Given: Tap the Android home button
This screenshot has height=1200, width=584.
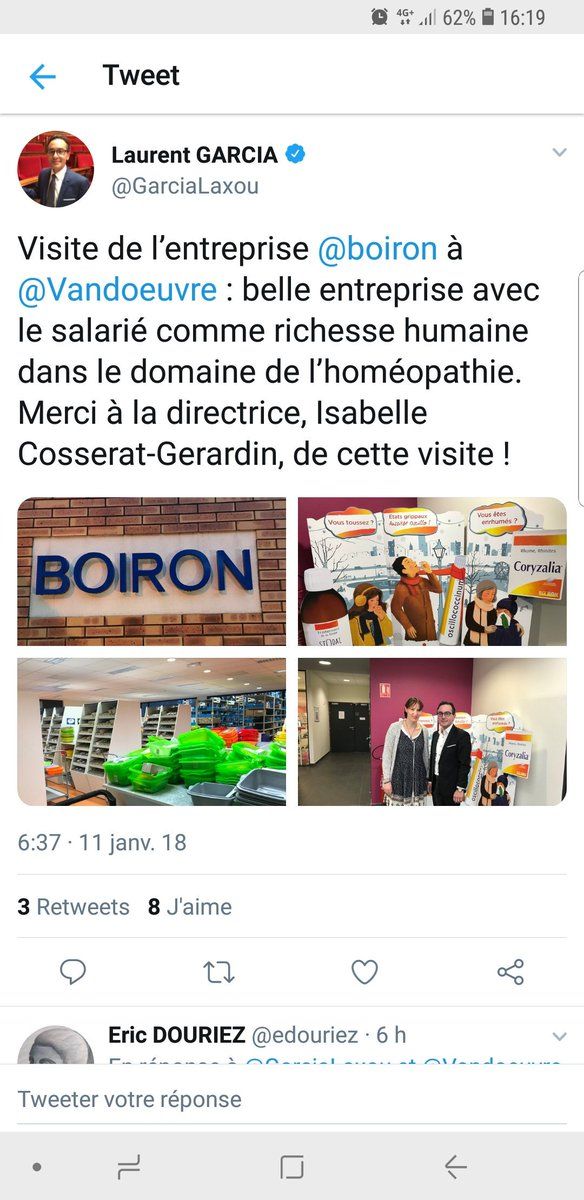Looking at the screenshot, I should (x=292, y=1166).
